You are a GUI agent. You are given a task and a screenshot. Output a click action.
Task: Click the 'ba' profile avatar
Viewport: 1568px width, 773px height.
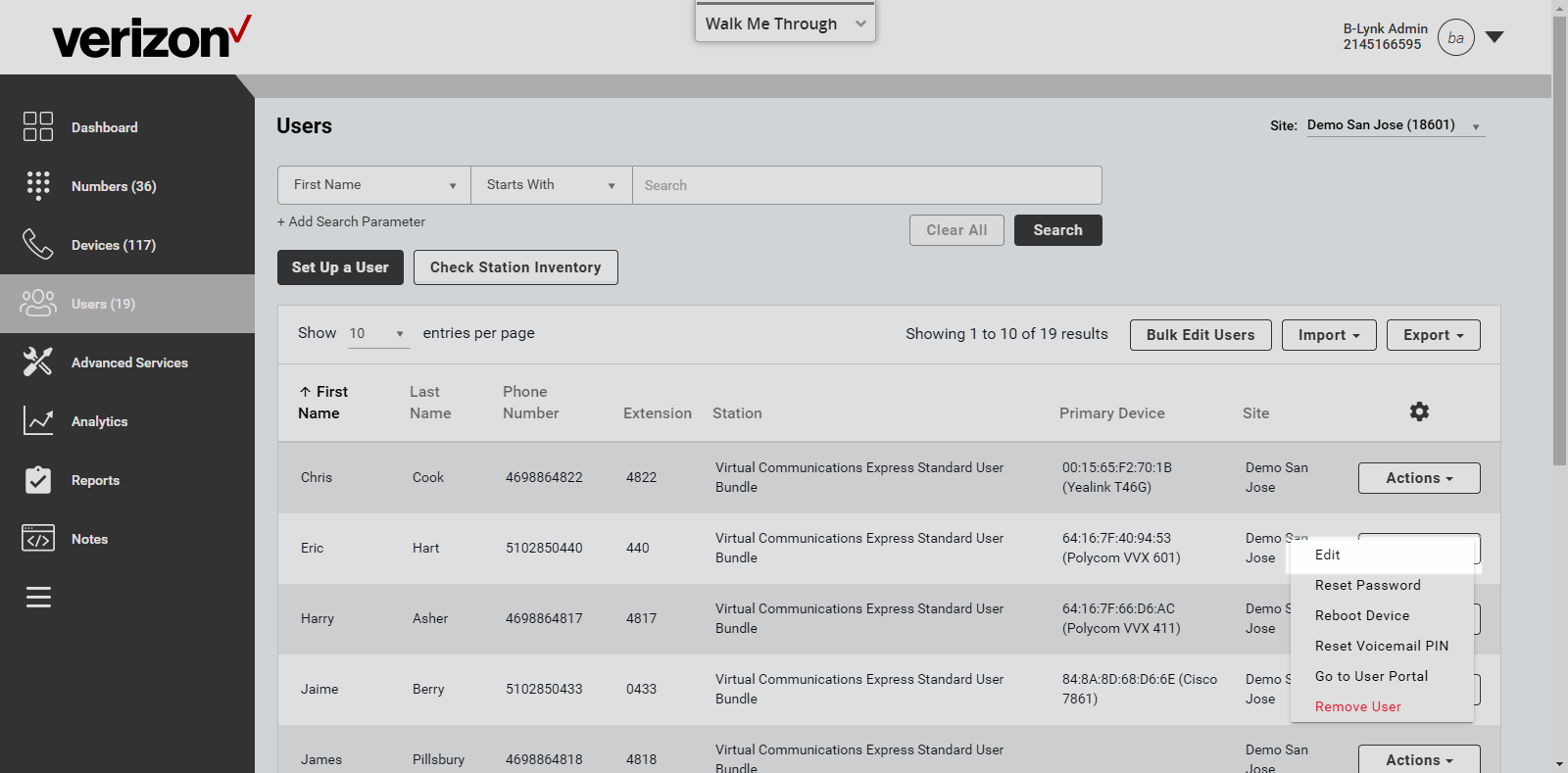click(1456, 37)
